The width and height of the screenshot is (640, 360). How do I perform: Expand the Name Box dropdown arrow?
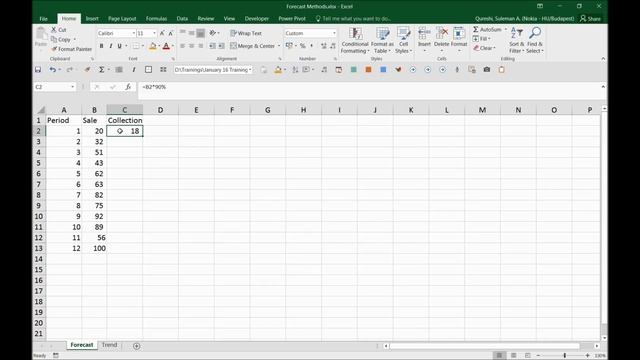(72, 87)
